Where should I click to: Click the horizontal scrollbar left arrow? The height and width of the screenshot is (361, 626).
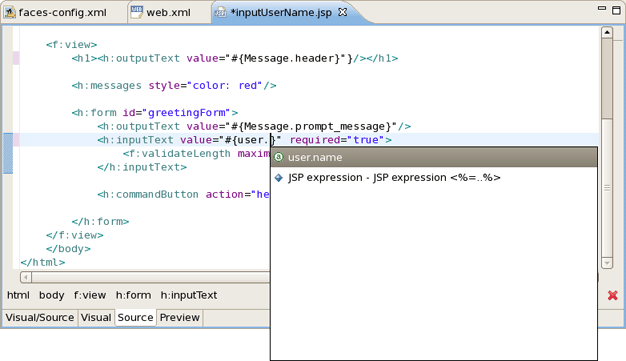[26, 277]
